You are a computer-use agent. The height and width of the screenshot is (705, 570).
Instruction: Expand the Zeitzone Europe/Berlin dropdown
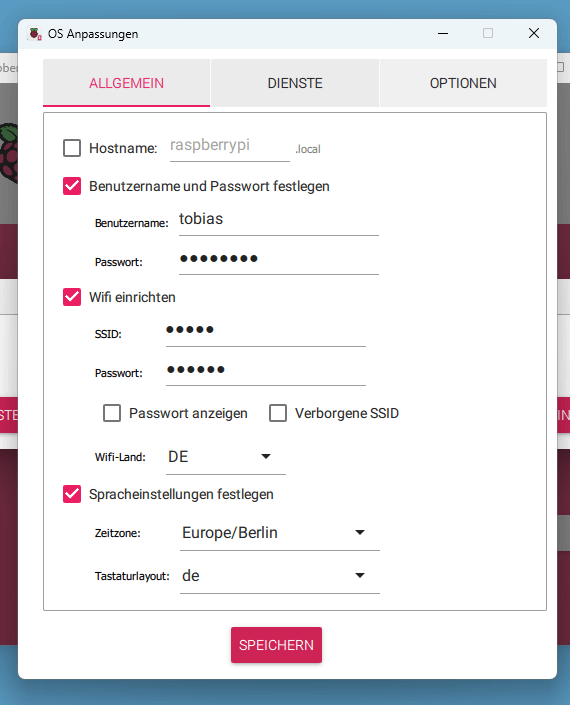pos(280,533)
